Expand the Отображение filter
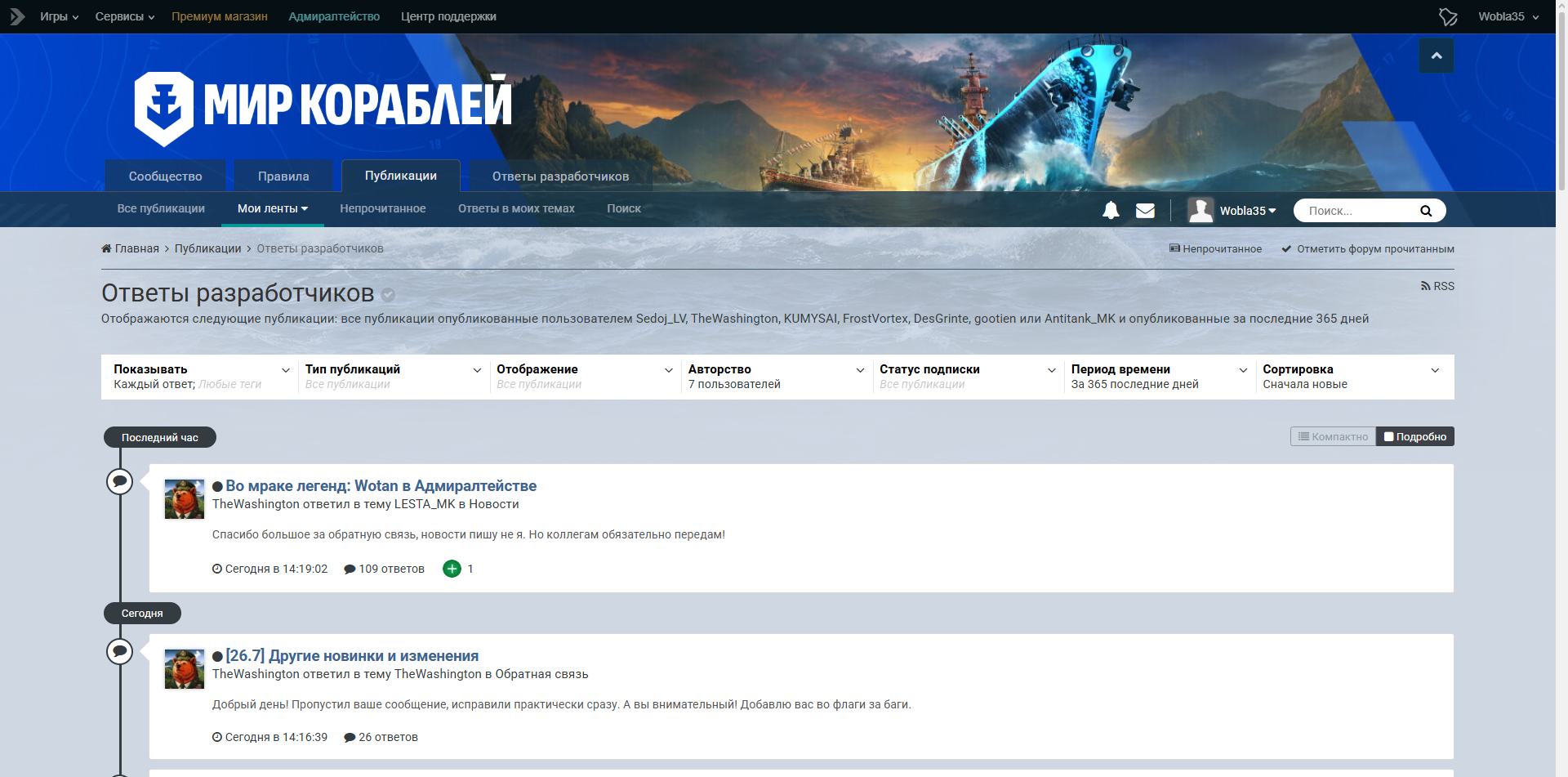 coord(584,377)
